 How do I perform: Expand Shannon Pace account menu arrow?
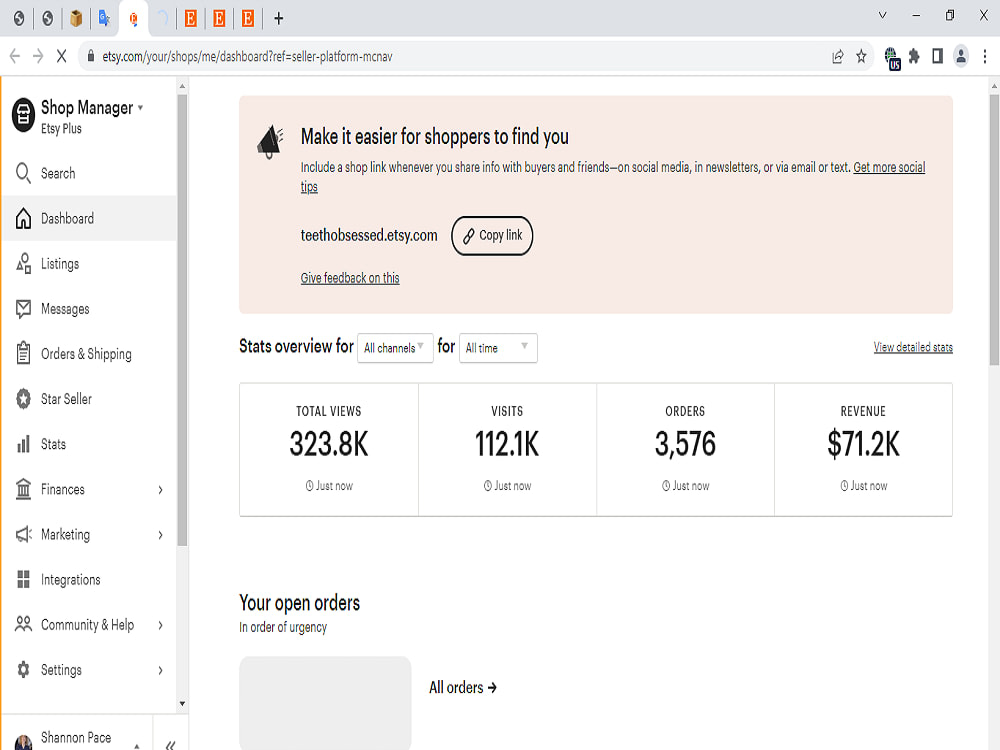click(136, 745)
